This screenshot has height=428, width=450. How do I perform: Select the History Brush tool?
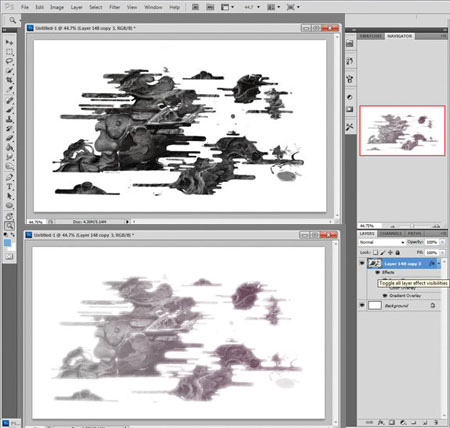click(9, 129)
